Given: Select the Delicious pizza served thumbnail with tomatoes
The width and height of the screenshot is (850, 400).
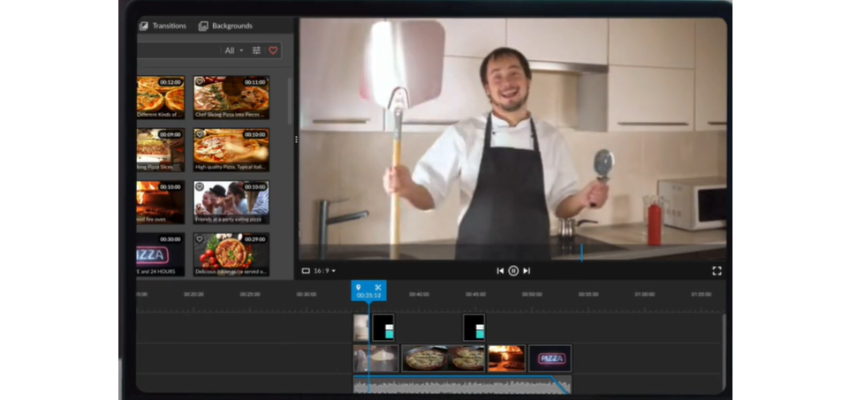Looking at the screenshot, I should [231, 255].
